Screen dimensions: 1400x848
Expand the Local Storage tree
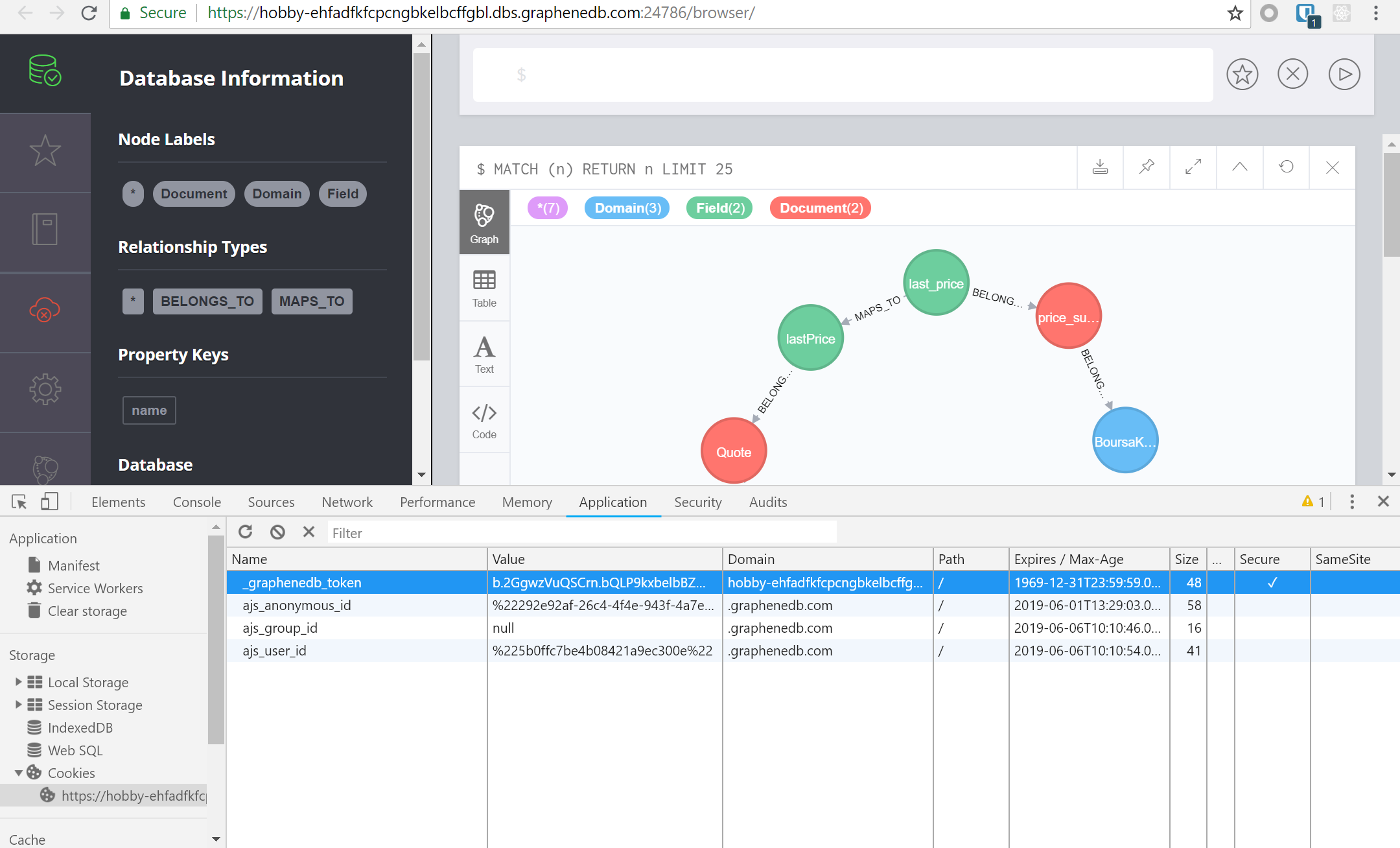(17, 681)
